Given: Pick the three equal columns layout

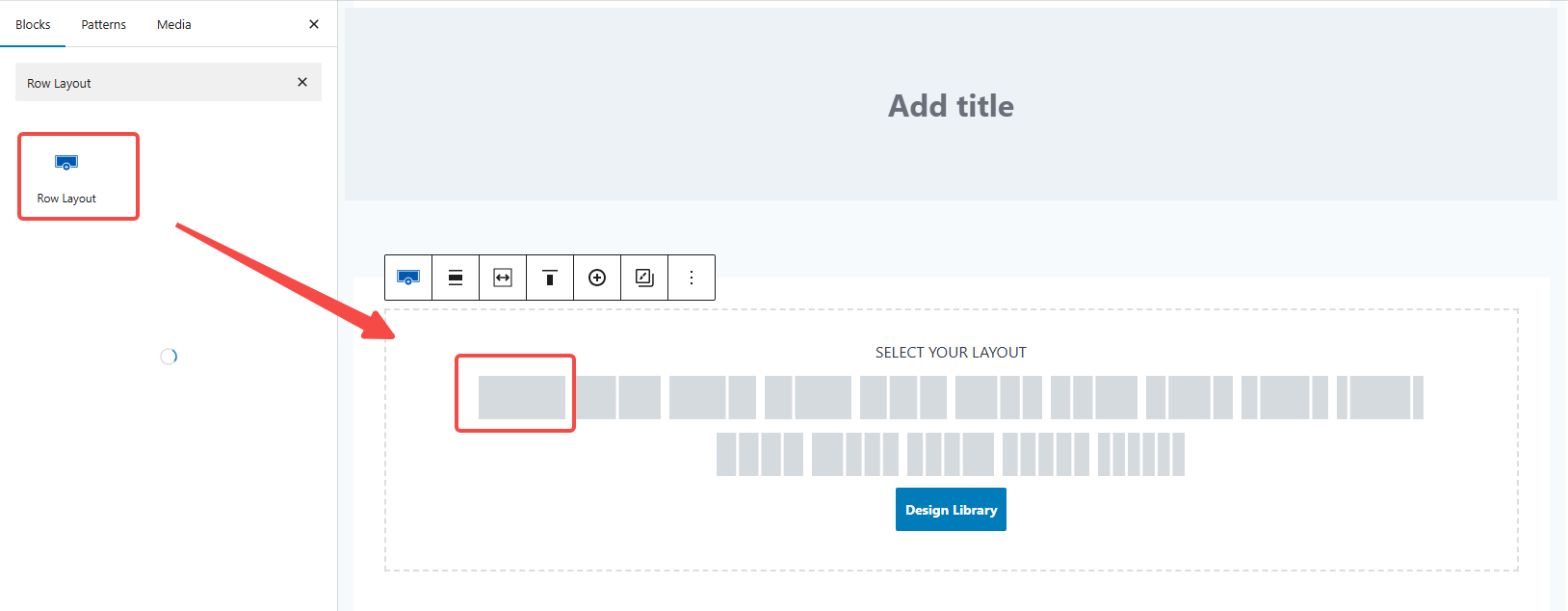Looking at the screenshot, I should coord(903,398).
